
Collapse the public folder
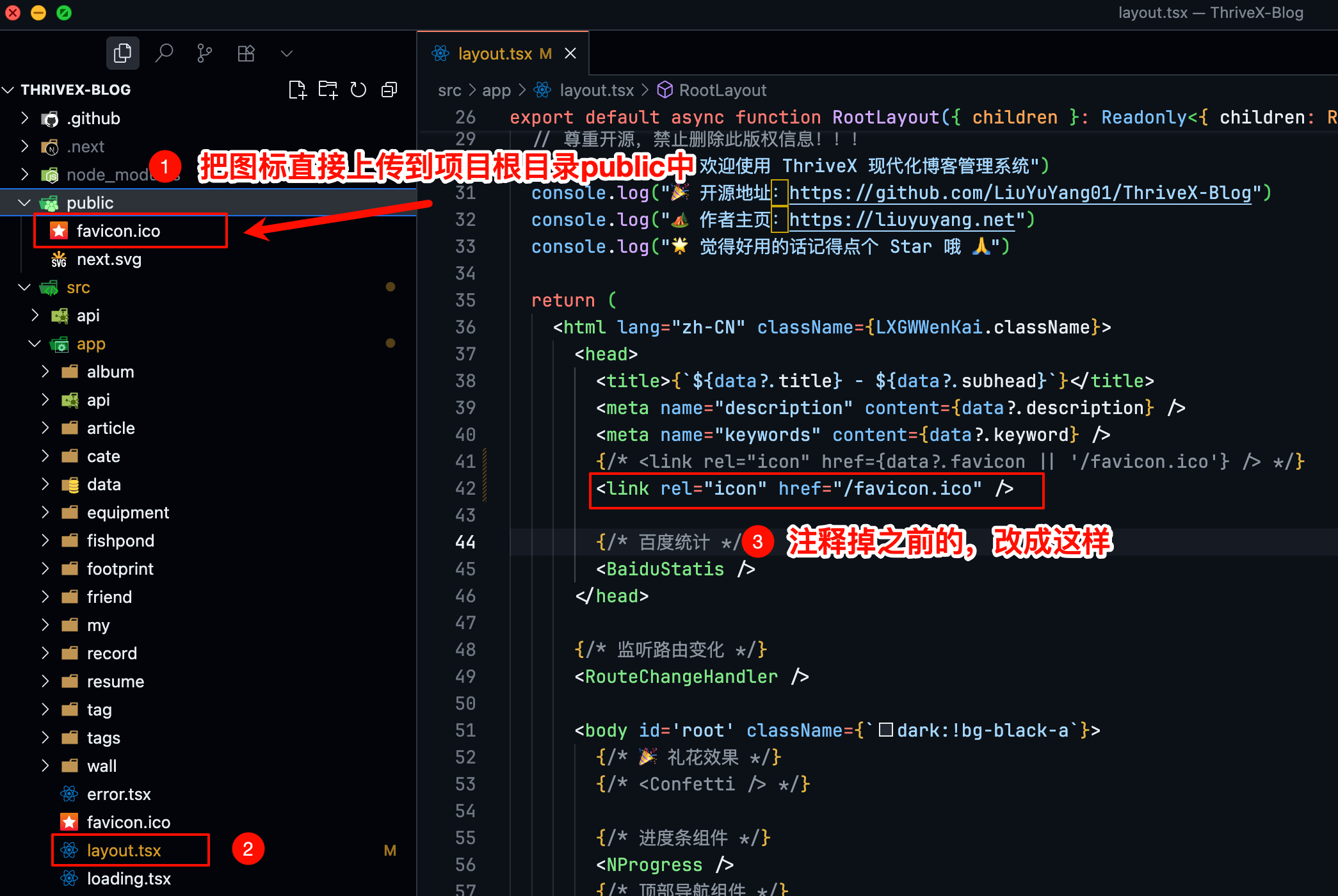(24, 202)
